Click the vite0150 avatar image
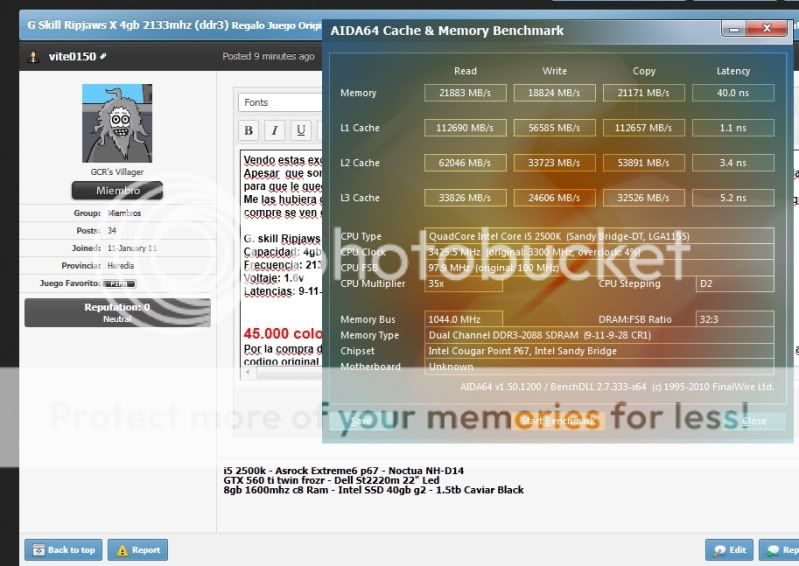 tap(117, 124)
